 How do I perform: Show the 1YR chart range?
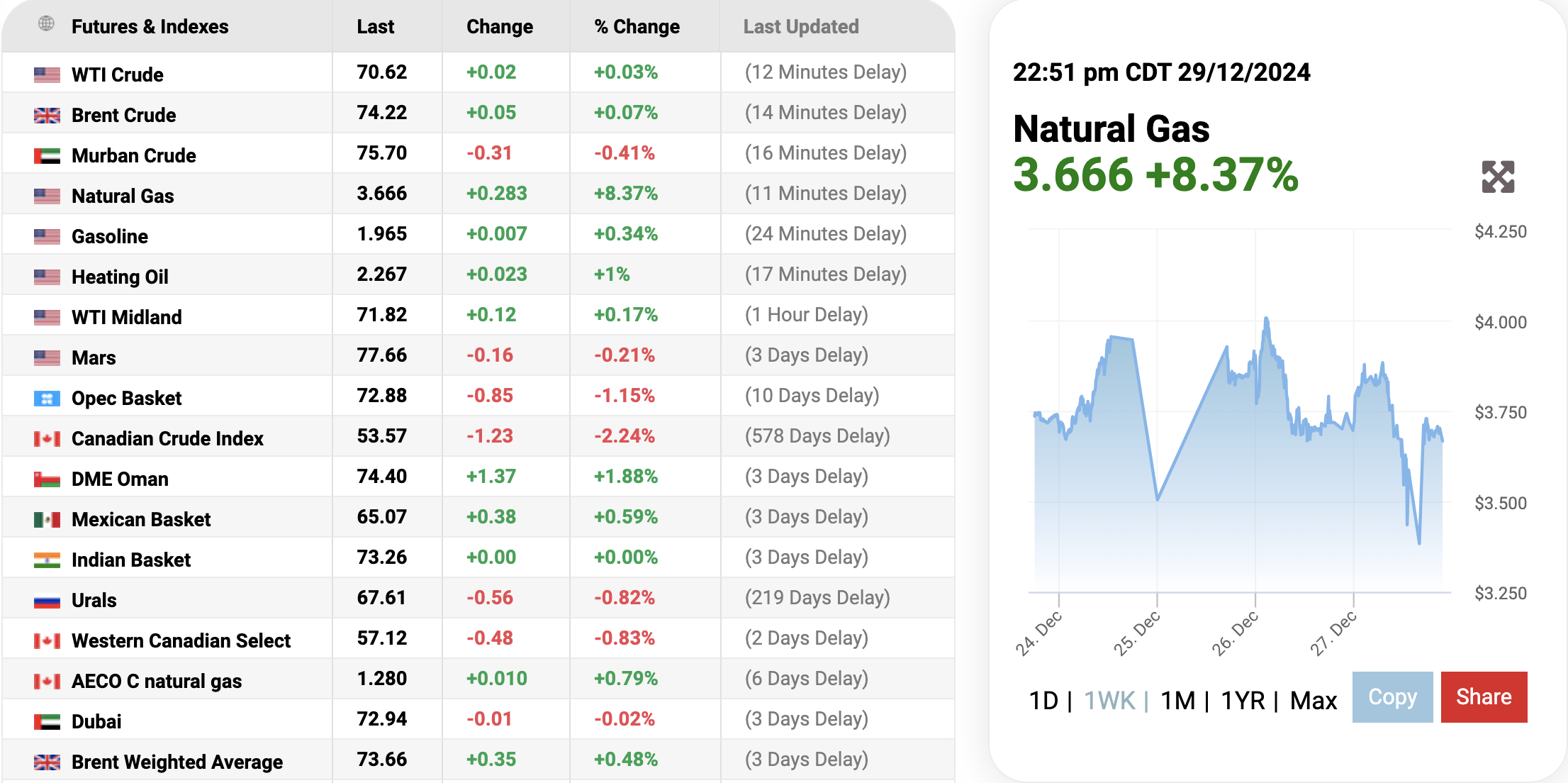coord(1243,701)
